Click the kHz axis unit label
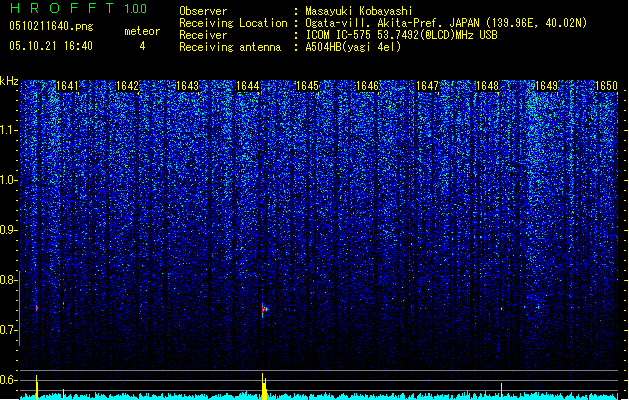Screen dimensions: 629x400 (x=9, y=81)
